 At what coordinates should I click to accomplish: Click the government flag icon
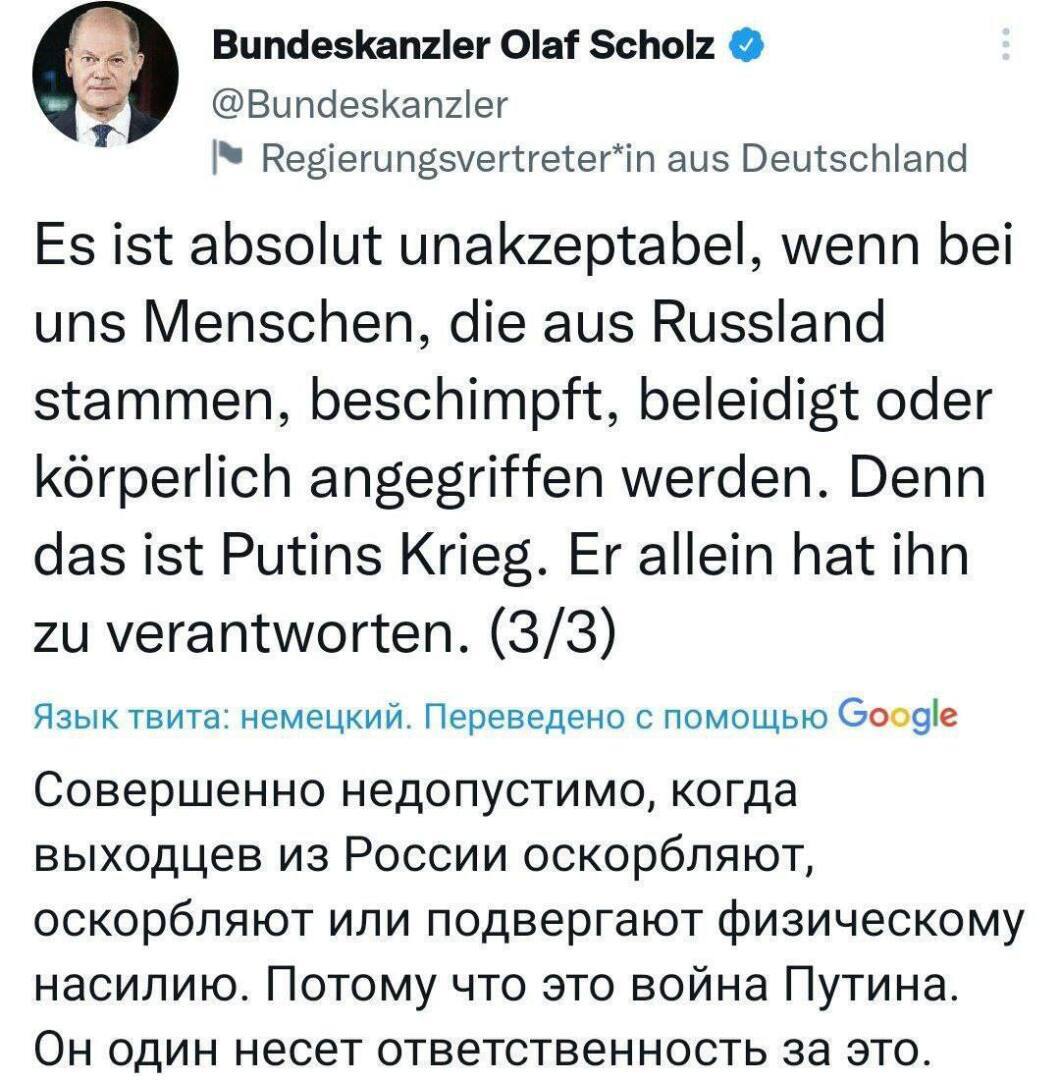click(x=225, y=159)
